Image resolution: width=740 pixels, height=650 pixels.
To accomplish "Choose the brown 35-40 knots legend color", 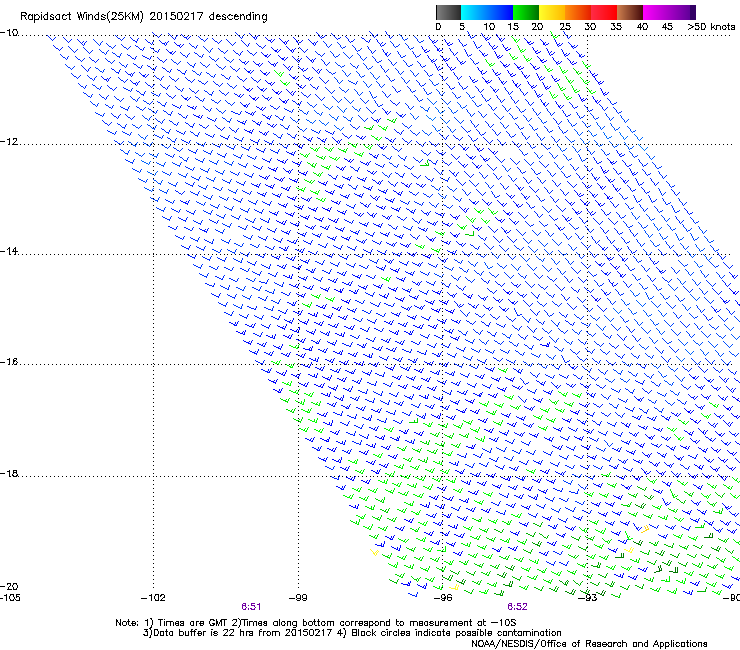I will (630, 12).
